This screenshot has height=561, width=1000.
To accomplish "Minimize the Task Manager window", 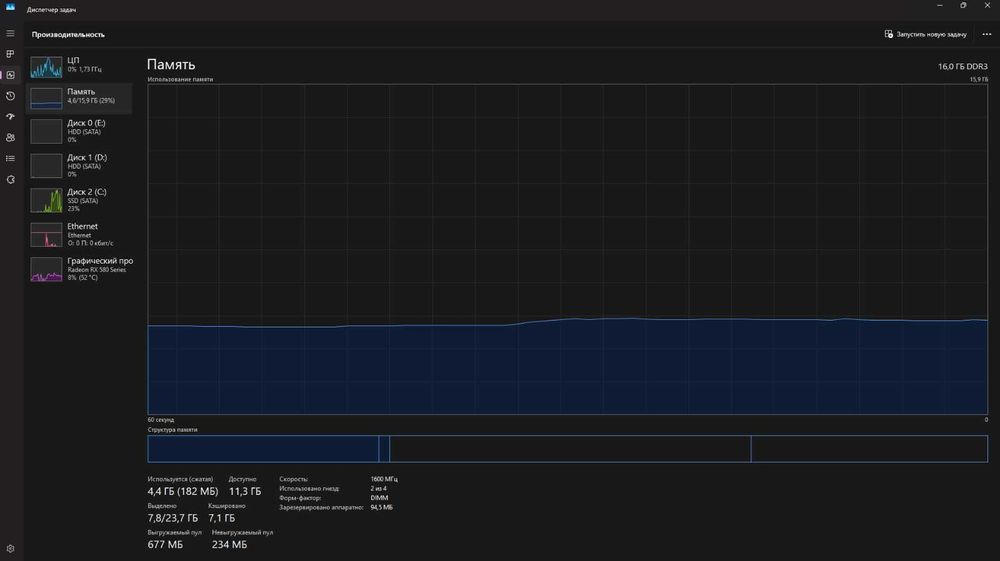I will [x=939, y=6].
